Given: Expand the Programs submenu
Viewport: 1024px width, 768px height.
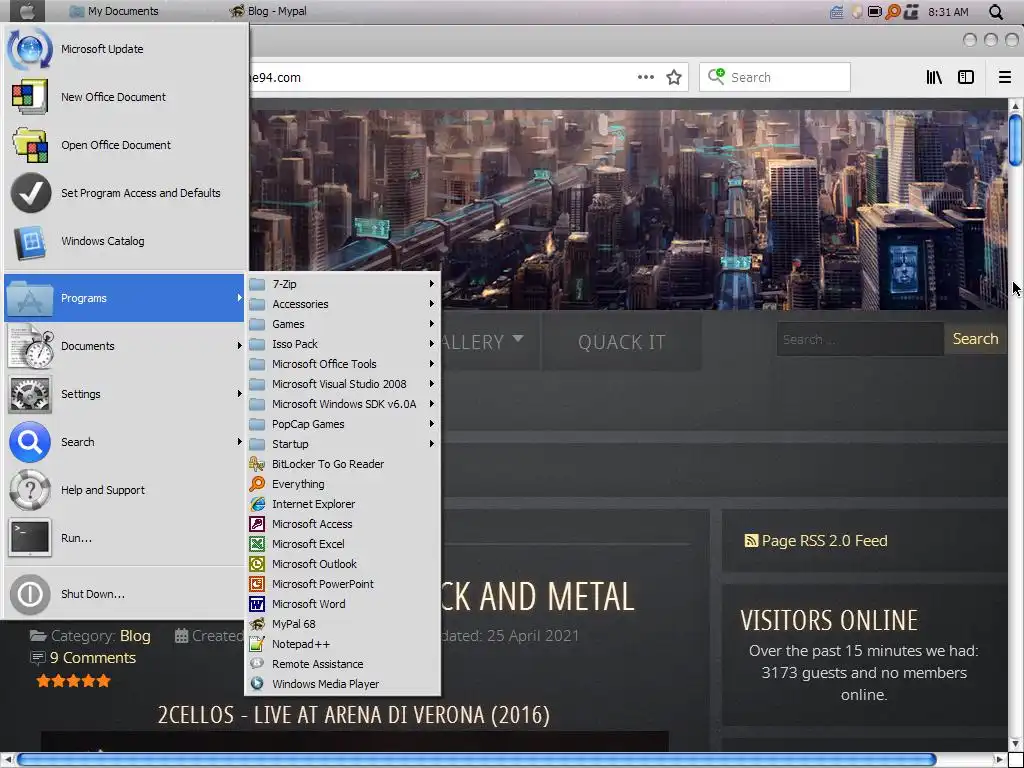Looking at the screenshot, I should 124,298.
